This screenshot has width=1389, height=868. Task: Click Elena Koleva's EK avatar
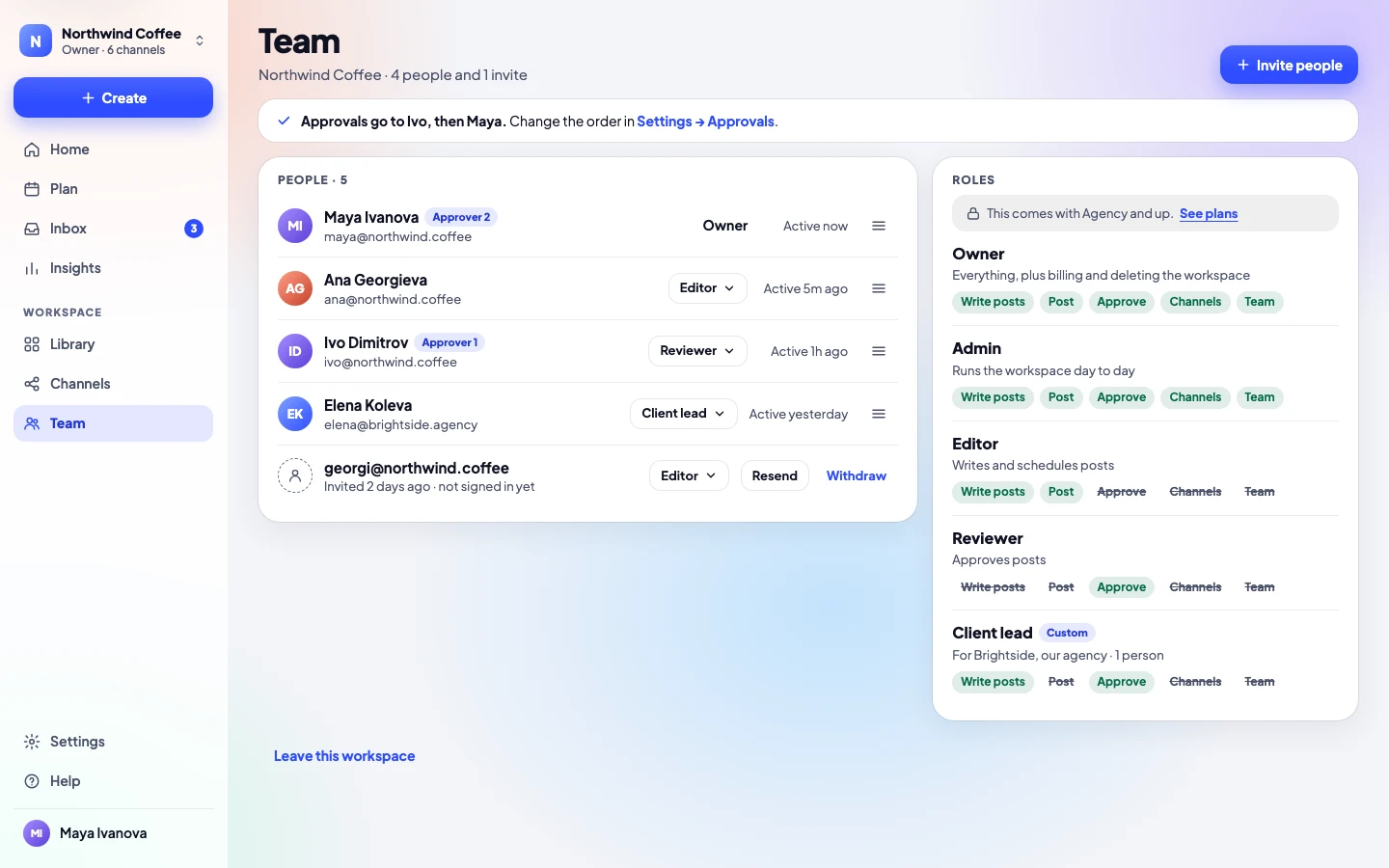(295, 414)
